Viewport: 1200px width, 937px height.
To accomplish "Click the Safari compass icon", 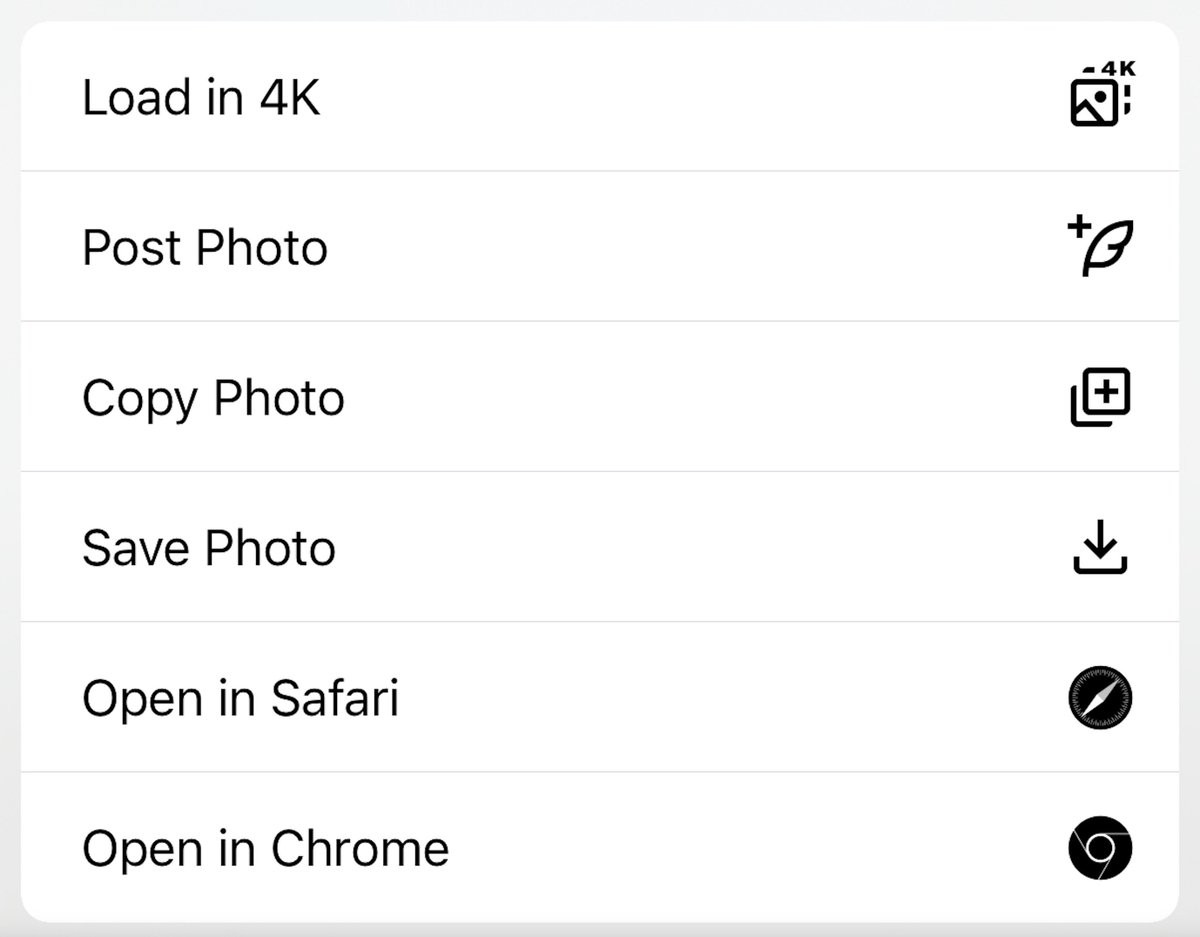I will click(1100, 697).
